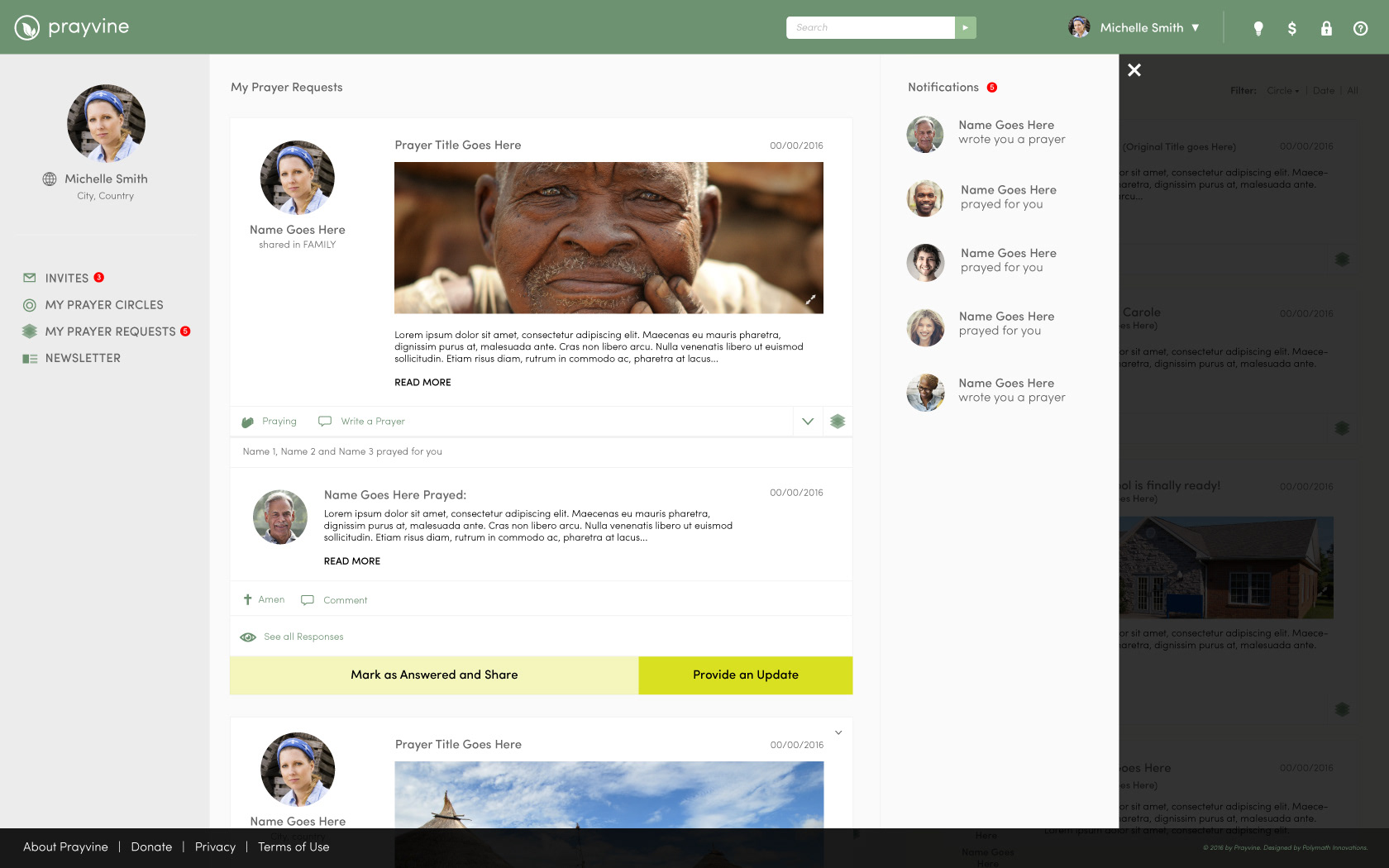Viewport: 1389px width, 868px height.
Task: Click the Praying hands icon
Action: point(247,422)
